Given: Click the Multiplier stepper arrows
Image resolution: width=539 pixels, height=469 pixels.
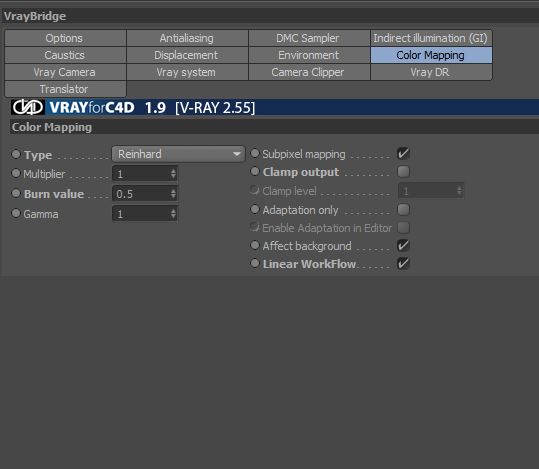Looking at the screenshot, I should point(173,174).
